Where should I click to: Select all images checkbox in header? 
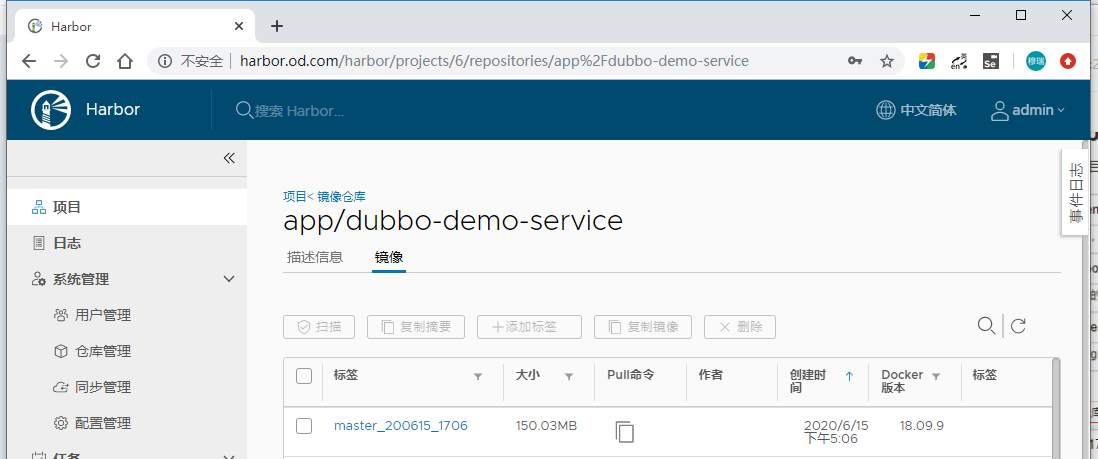[304, 376]
